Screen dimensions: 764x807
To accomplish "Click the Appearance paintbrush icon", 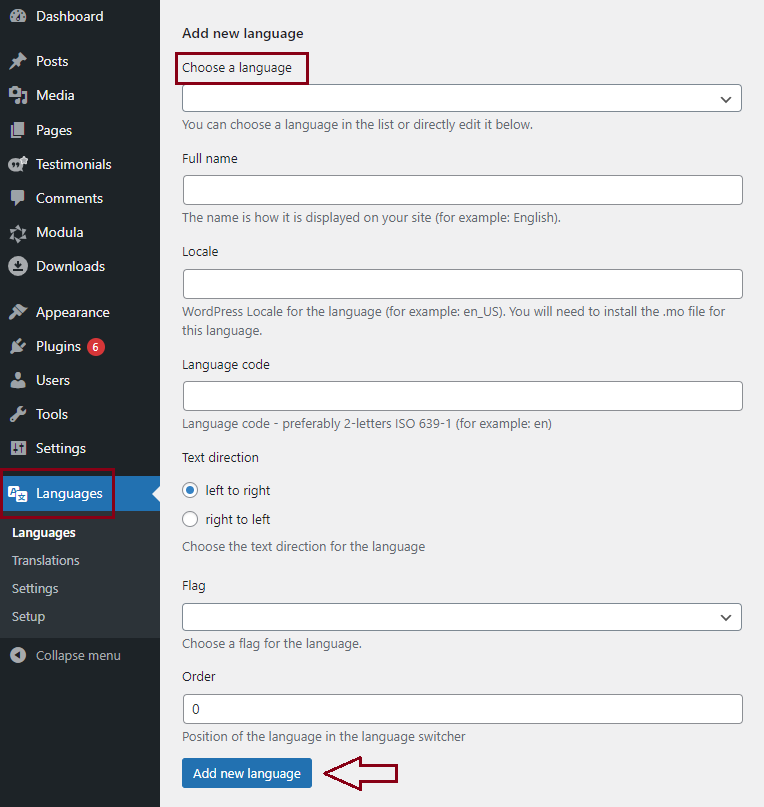I will click(x=18, y=312).
